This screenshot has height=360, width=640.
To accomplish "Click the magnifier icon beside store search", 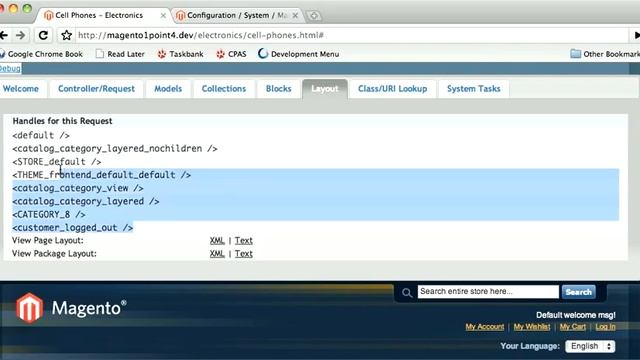I will [x=407, y=292].
